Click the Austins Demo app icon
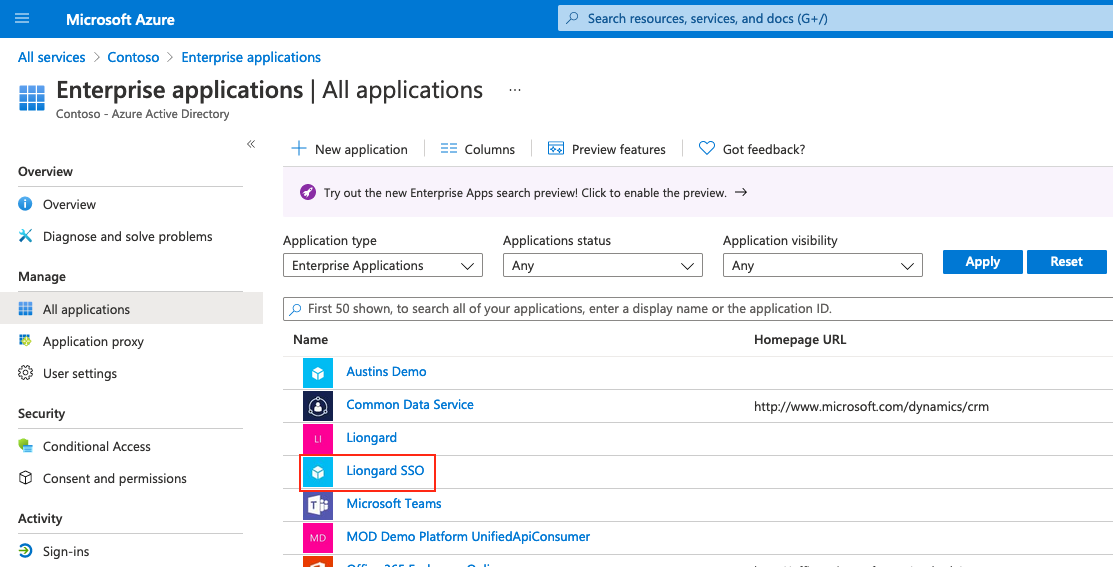Image resolution: width=1113 pixels, height=567 pixels. pyautogui.click(x=318, y=373)
